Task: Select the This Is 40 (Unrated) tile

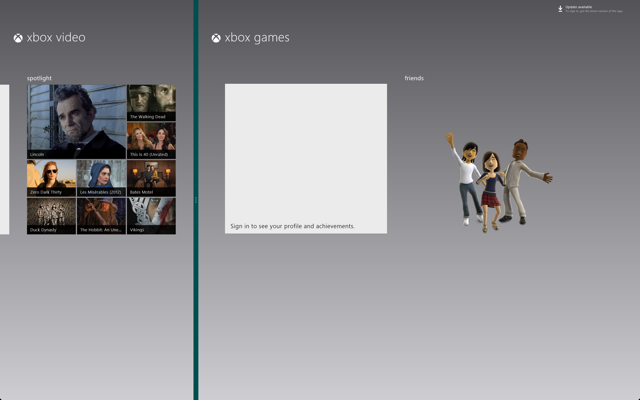Action: pyautogui.click(x=151, y=140)
